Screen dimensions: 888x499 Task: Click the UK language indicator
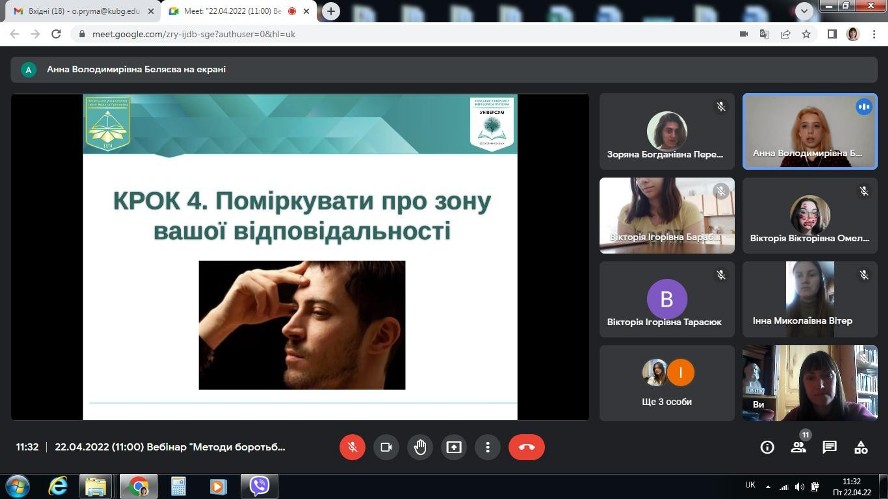click(750, 485)
